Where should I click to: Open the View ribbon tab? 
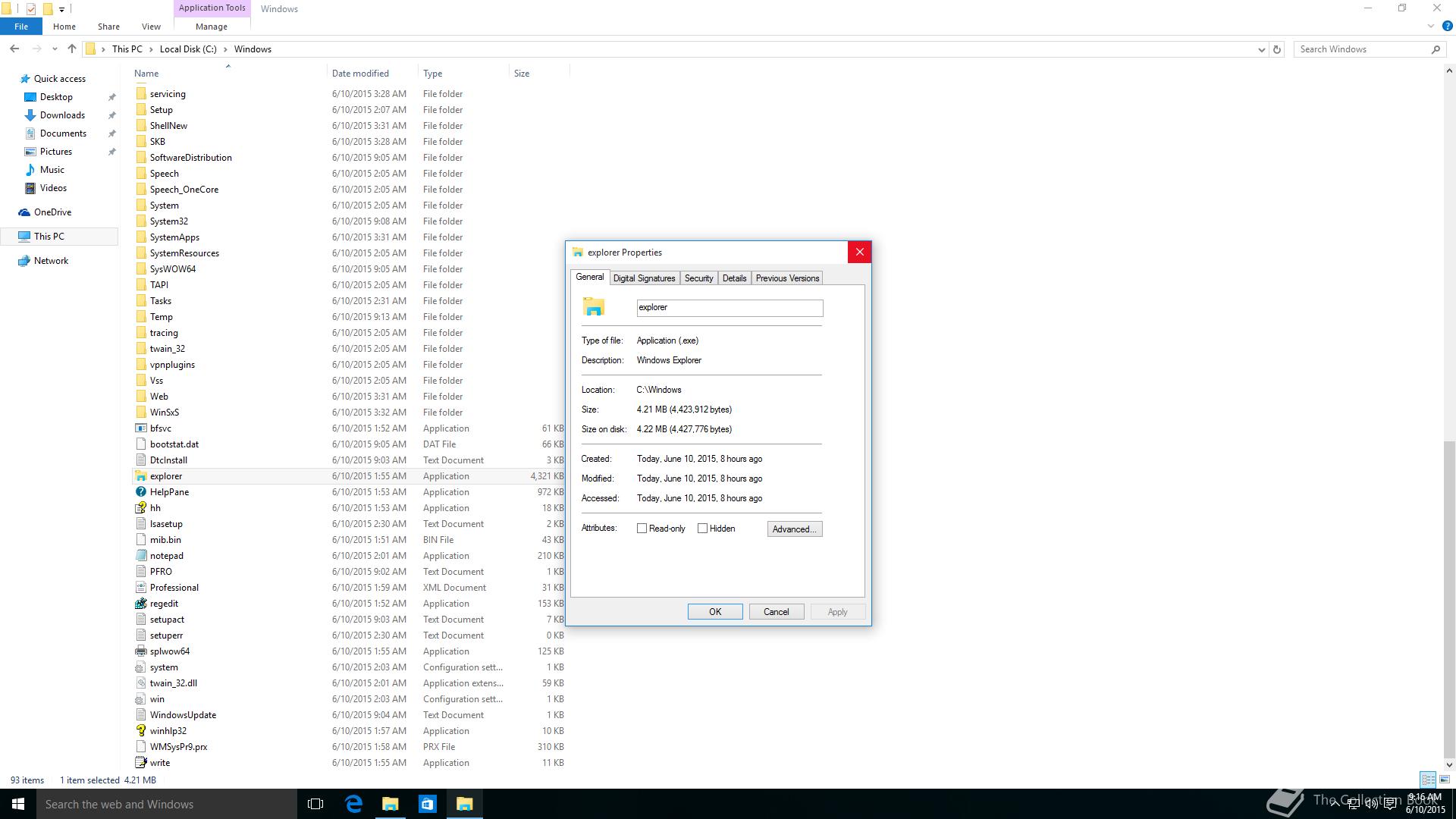[151, 26]
